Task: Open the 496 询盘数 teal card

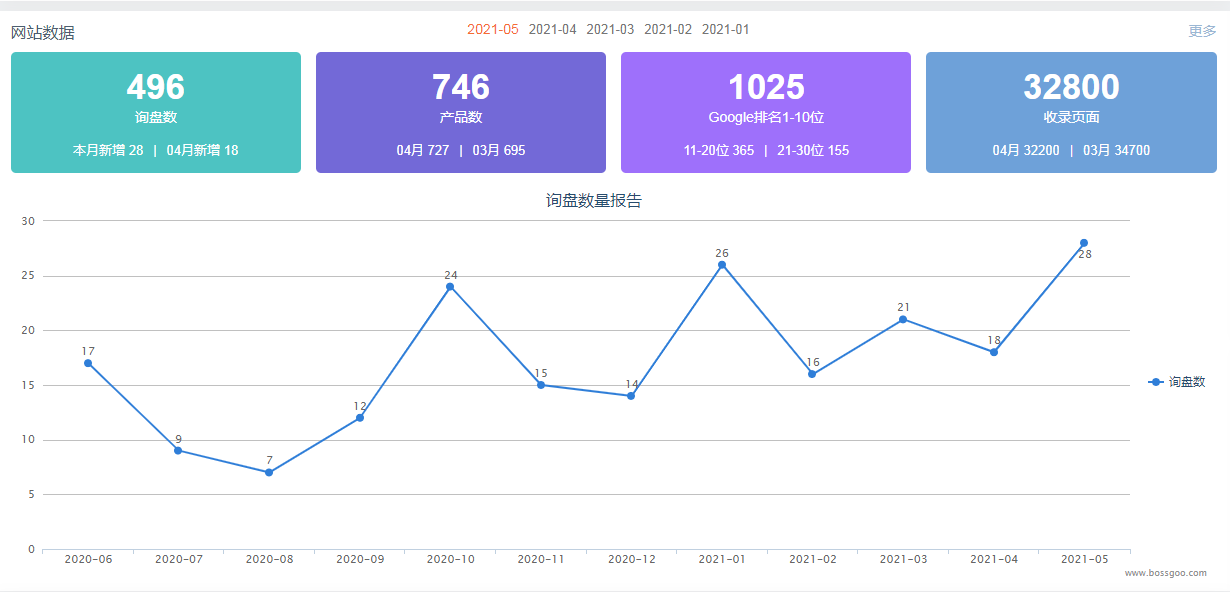Action: click(x=156, y=112)
